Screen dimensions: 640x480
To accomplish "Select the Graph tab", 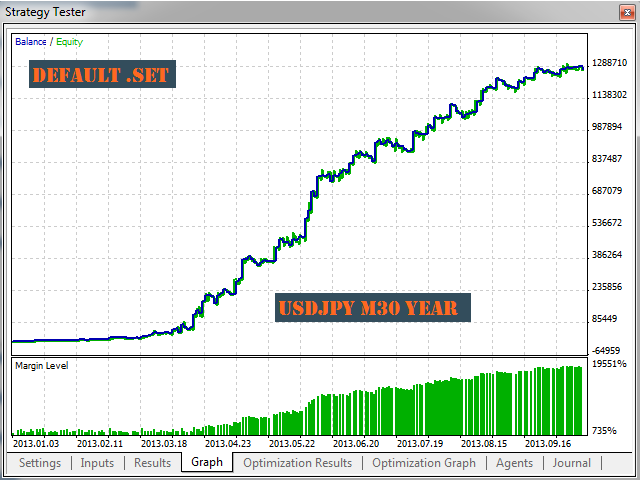I will 207,463.
